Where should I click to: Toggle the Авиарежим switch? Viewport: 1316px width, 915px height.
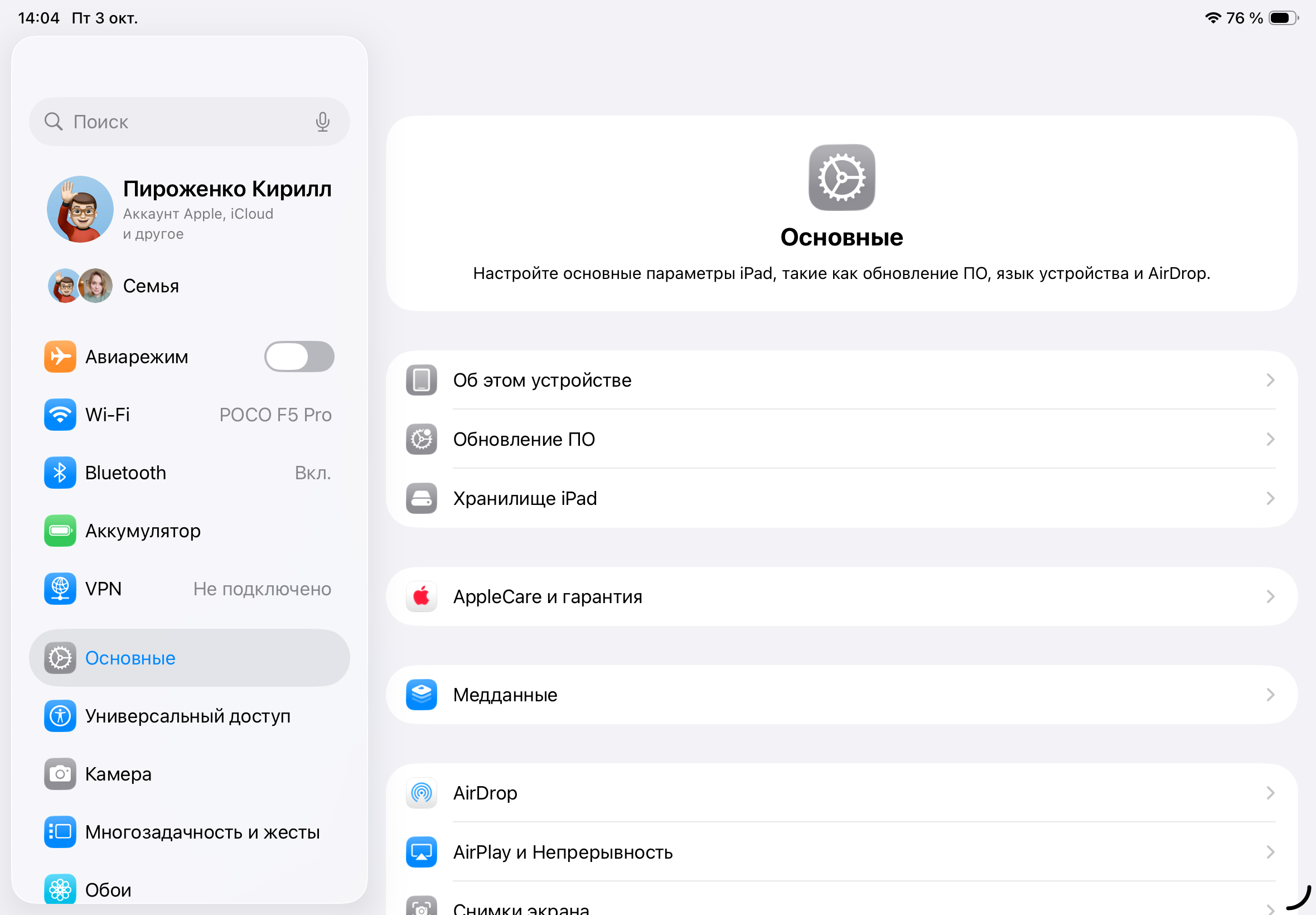pos(298,357)
